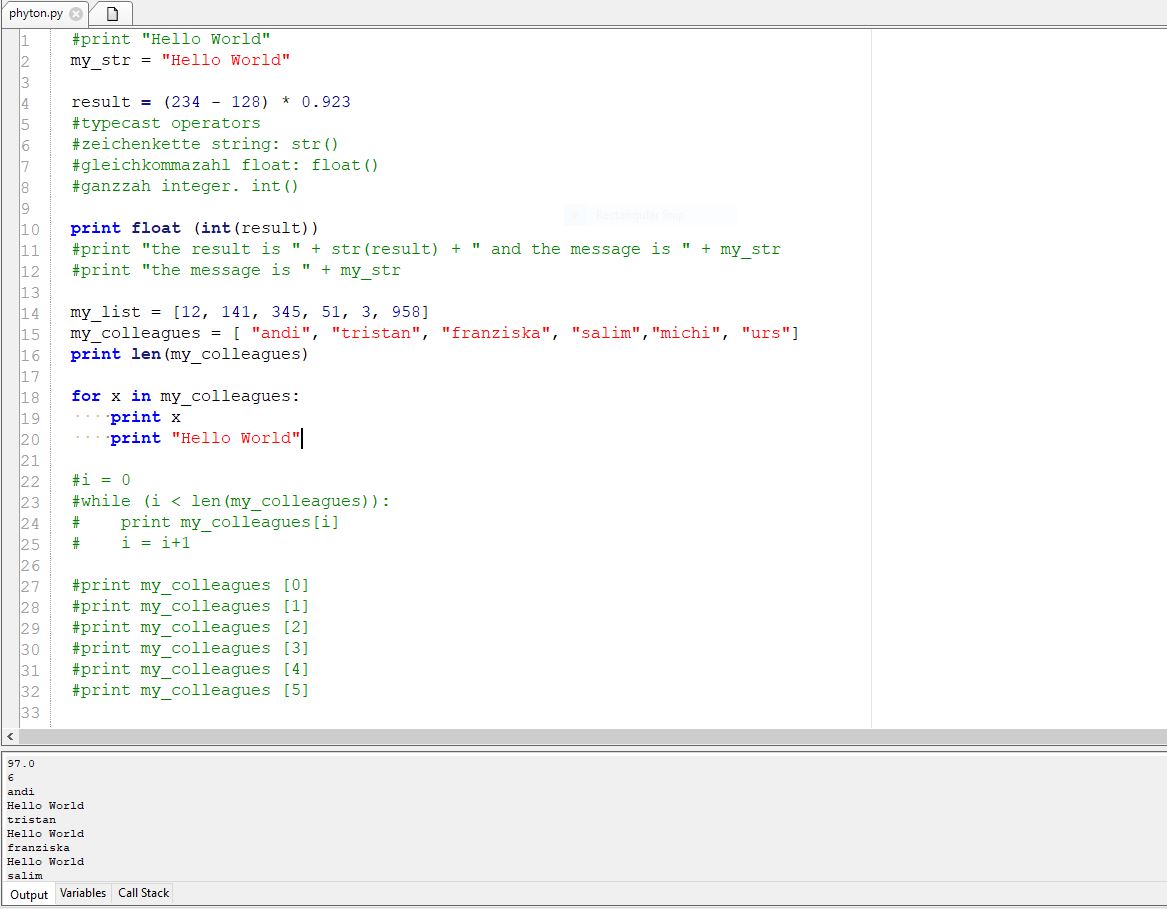Click line number 20 in the gutter

(x=30, y=437)
